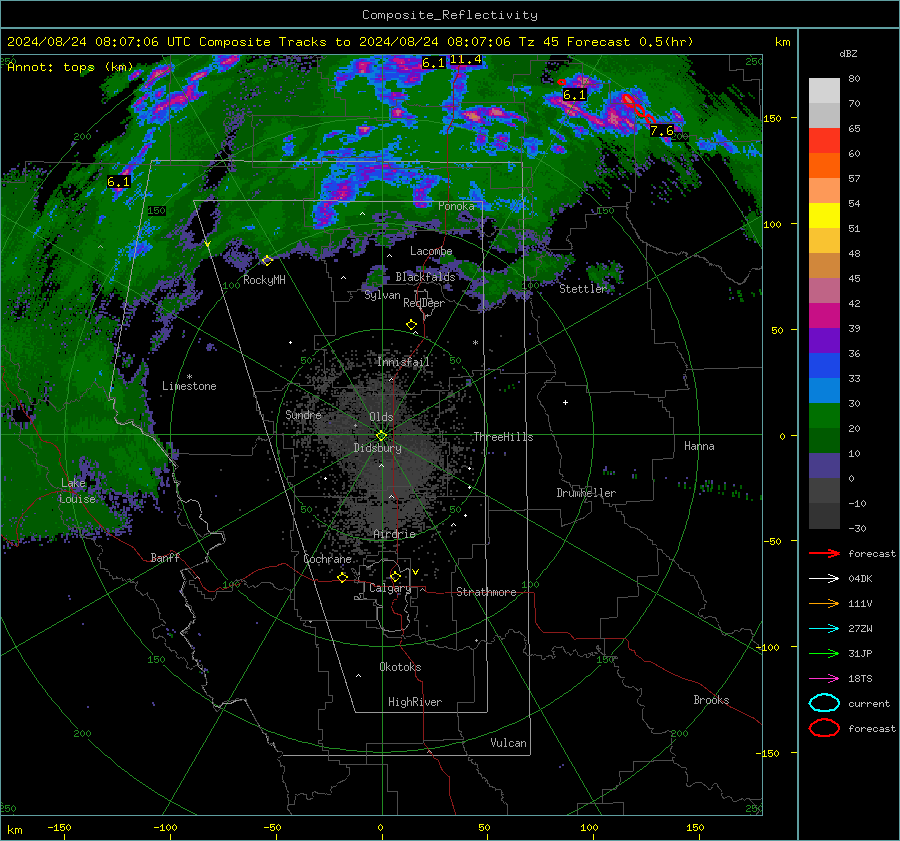Click the Innisfail city label
This screenshot has height=841, width=900.
[403, 362]
